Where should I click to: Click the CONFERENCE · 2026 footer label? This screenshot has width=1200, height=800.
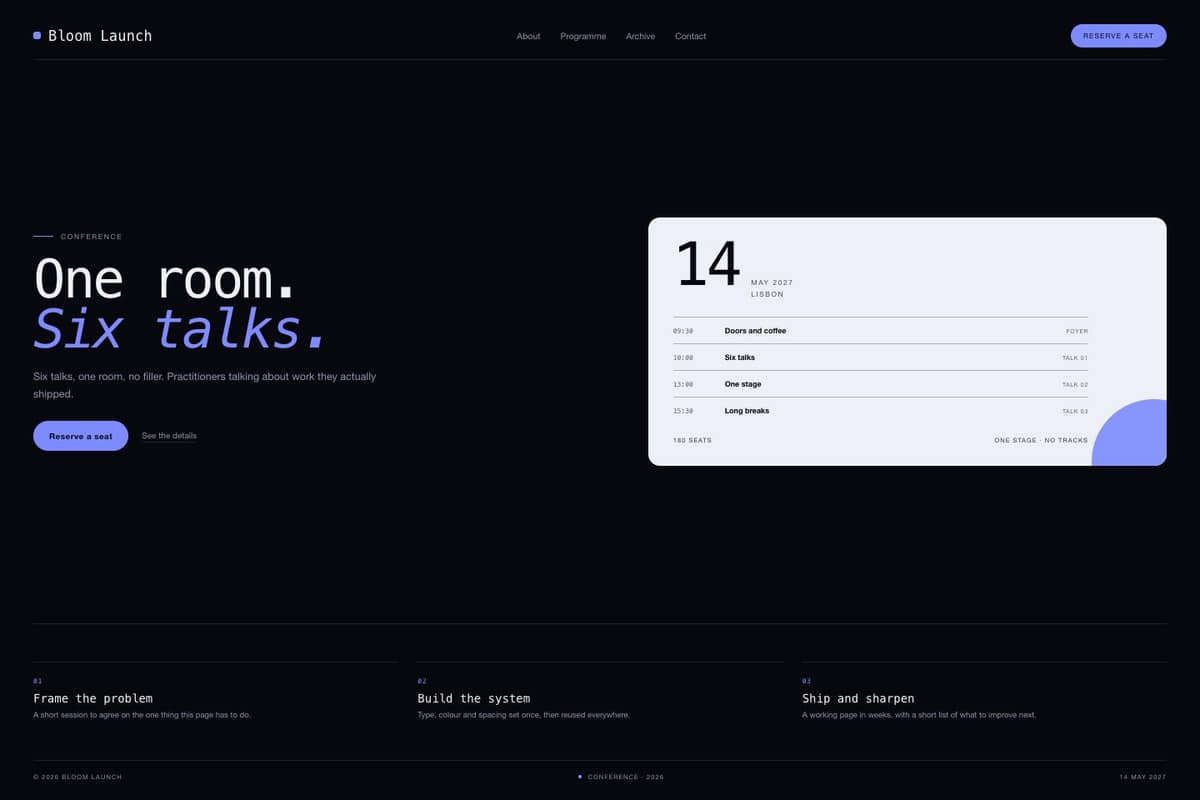(x=625, y=777)
